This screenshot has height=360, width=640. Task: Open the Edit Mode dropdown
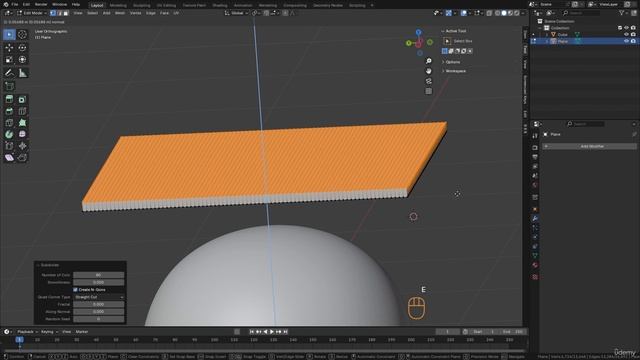click(x=31, y=13)
